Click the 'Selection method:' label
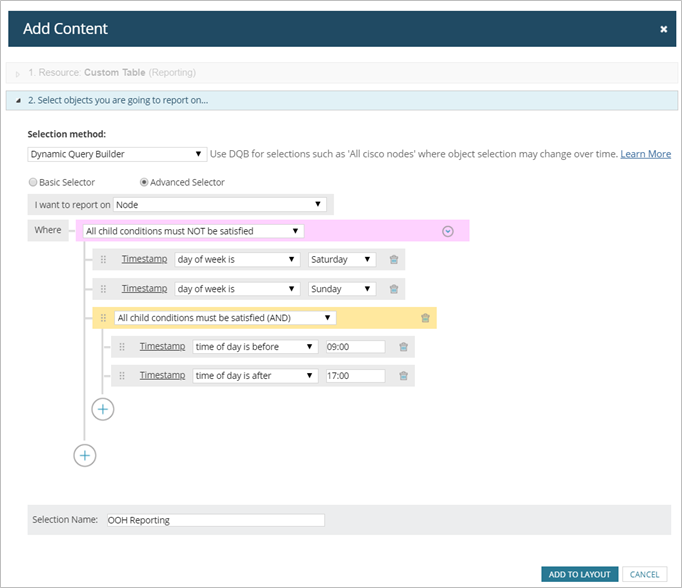Image resolution: width=682 pixels, height=588 pixels. (x=67, y=134)
